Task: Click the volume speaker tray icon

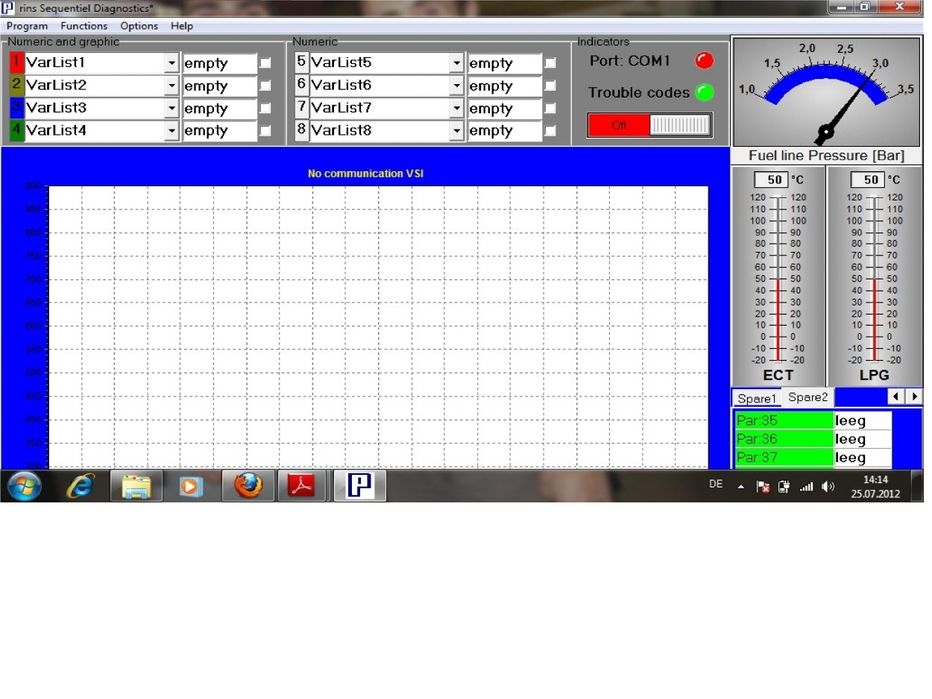Action: pos(827,487)
